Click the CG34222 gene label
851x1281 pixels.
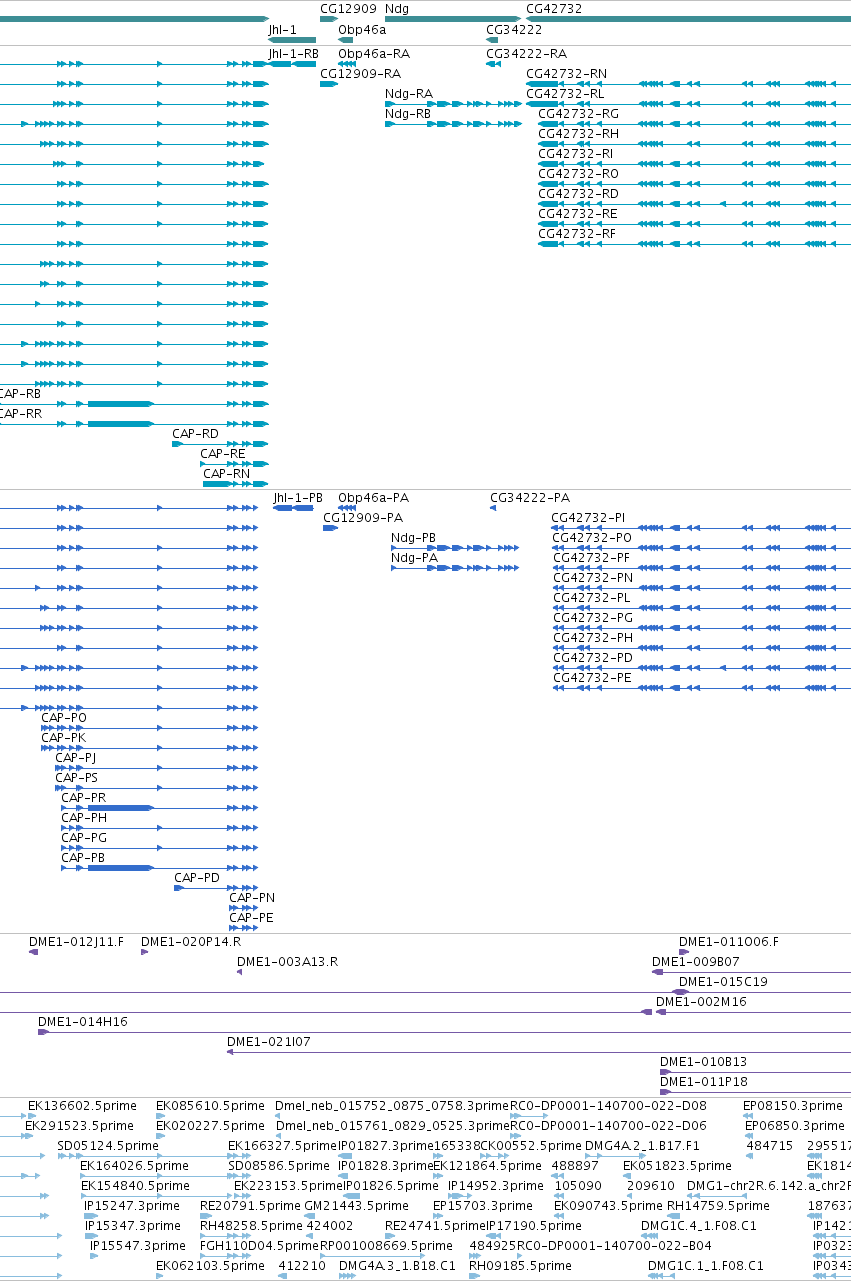514,30
